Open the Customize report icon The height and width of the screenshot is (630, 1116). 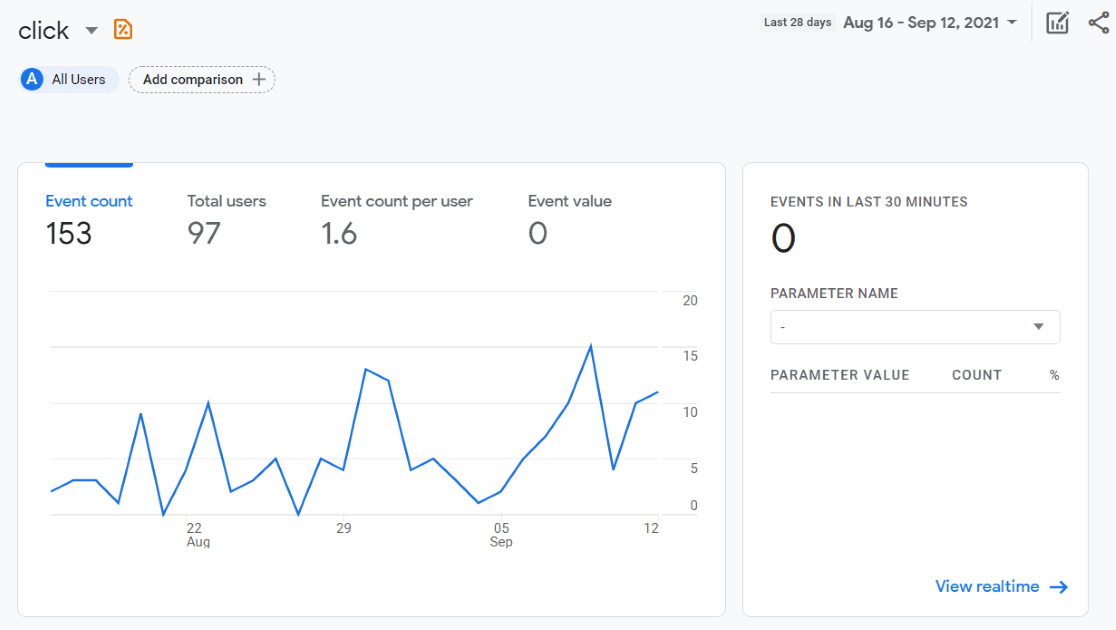pyautogui.click(x=1057, y=22)
